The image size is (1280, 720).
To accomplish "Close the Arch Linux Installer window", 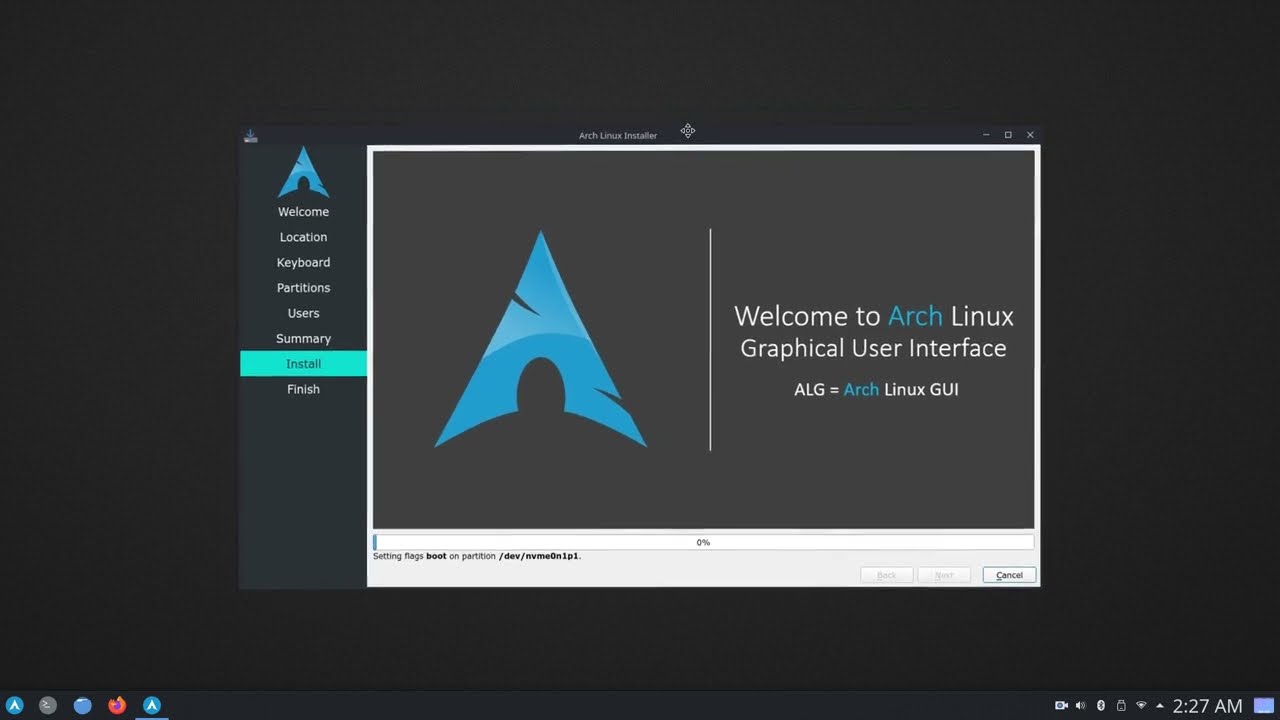I will [1030, 135].
